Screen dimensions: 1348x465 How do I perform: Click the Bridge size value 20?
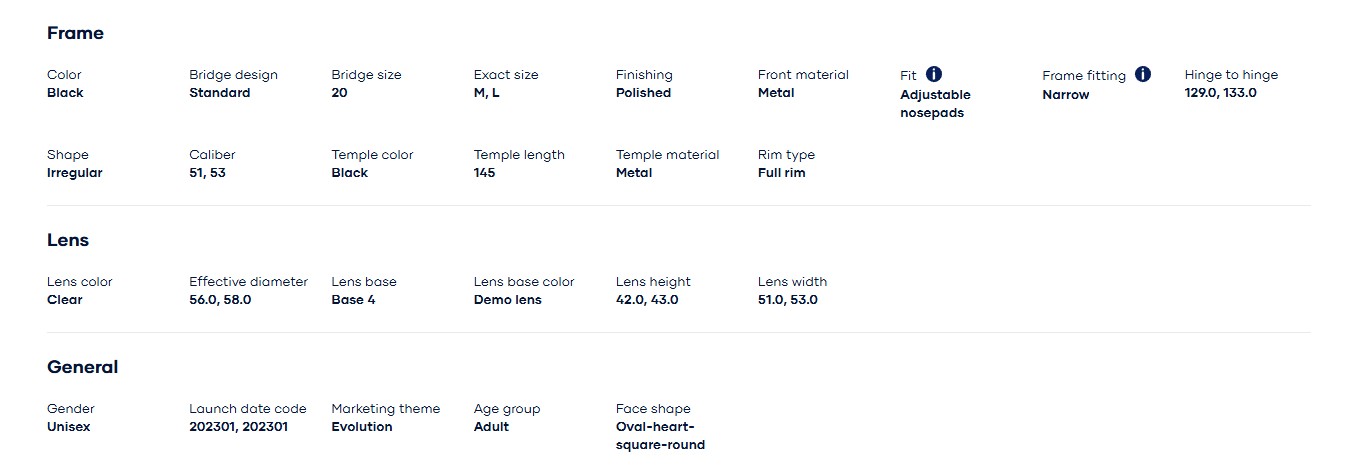pyautogui.click(x=340, y=93)
